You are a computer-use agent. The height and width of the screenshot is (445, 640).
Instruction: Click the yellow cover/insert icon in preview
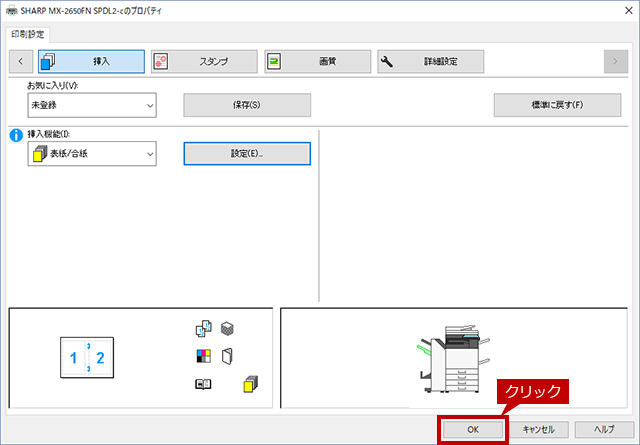pos(251,384)
